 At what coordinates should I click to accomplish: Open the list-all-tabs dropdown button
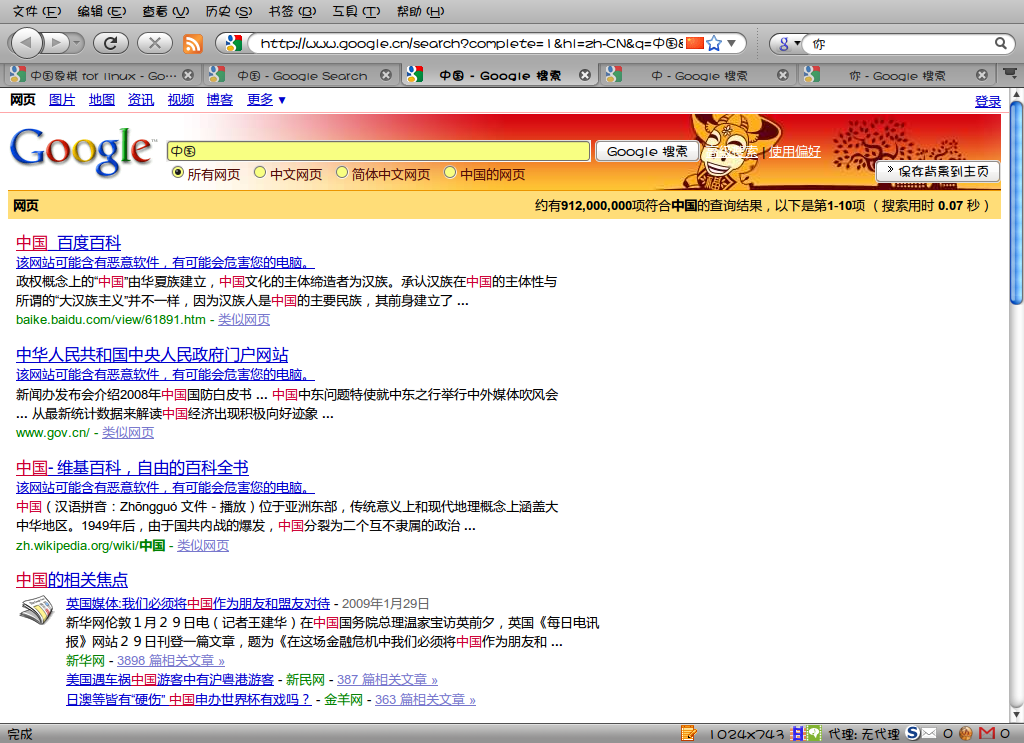(1010, 74)
